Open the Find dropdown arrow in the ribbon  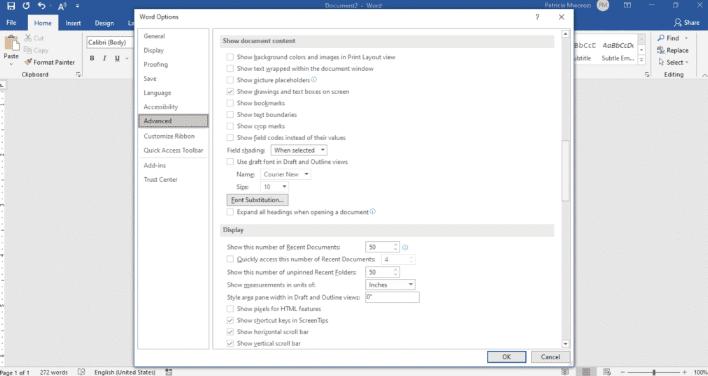click(686, 38)
